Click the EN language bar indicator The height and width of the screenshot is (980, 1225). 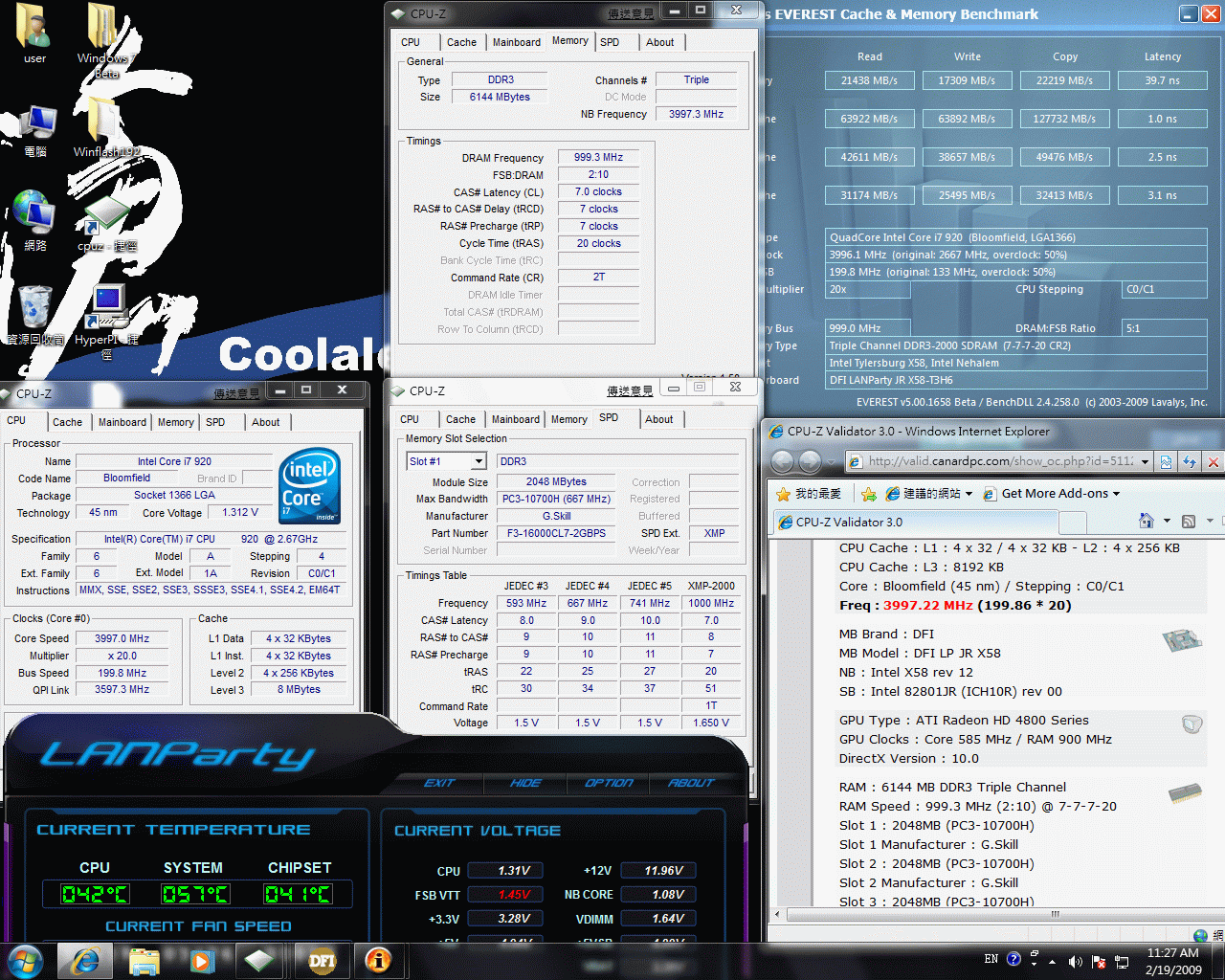point(991,959)
